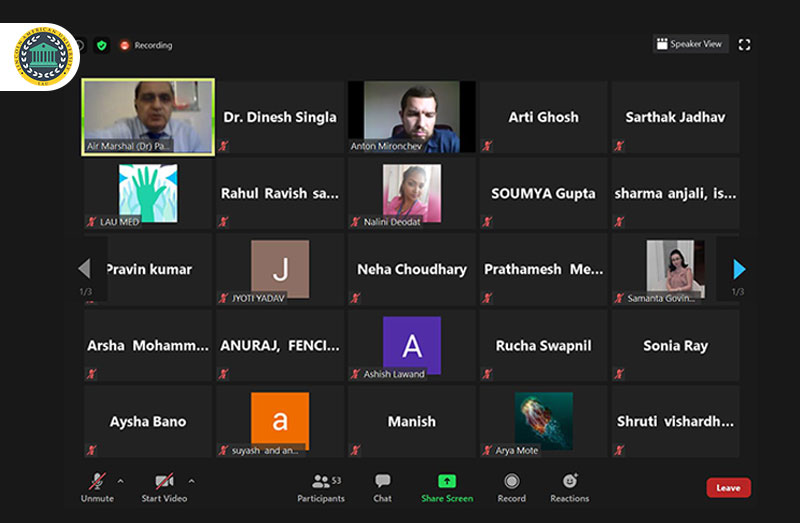Select the LAU MED hand avatar tile
The height and width of the screenshot is (523, 800).
click(148, 193)
